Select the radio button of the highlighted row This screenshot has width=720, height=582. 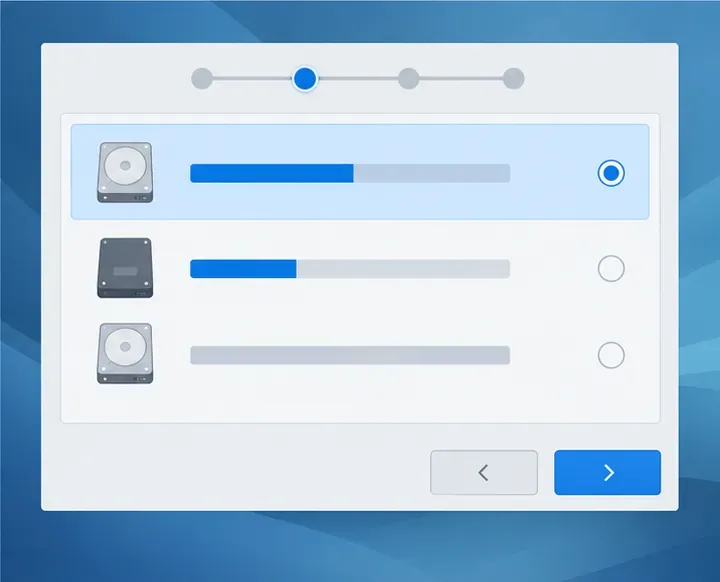pyautogui.click(x=611, y=173)
